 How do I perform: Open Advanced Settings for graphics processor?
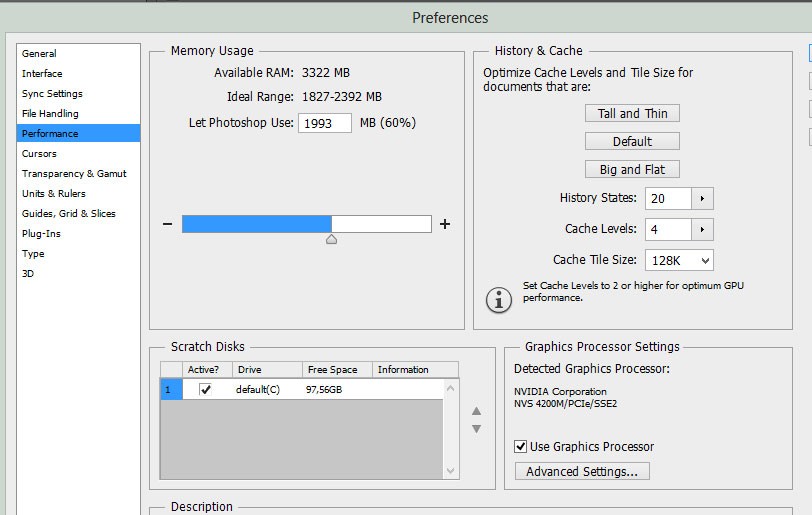582,471
